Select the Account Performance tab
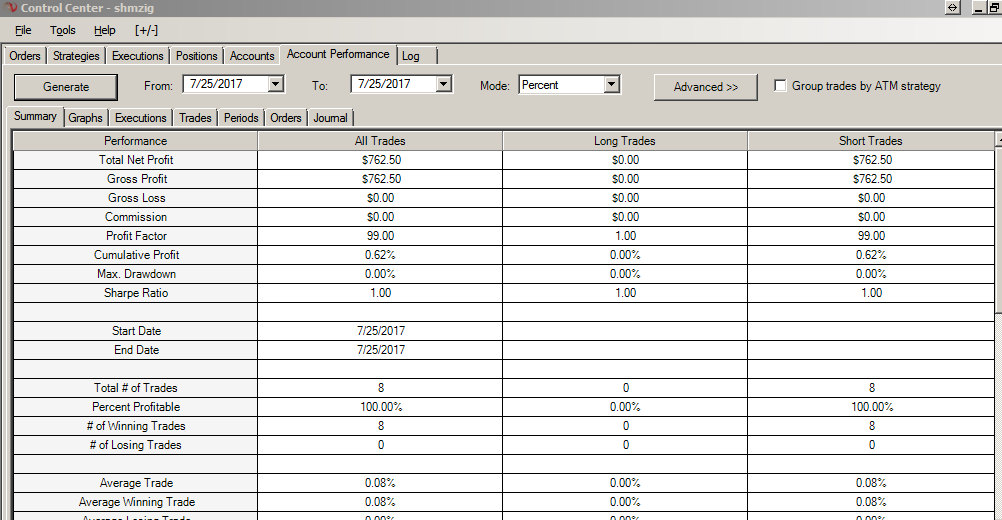The image size is (1002, 520). [x=338, y=54]
